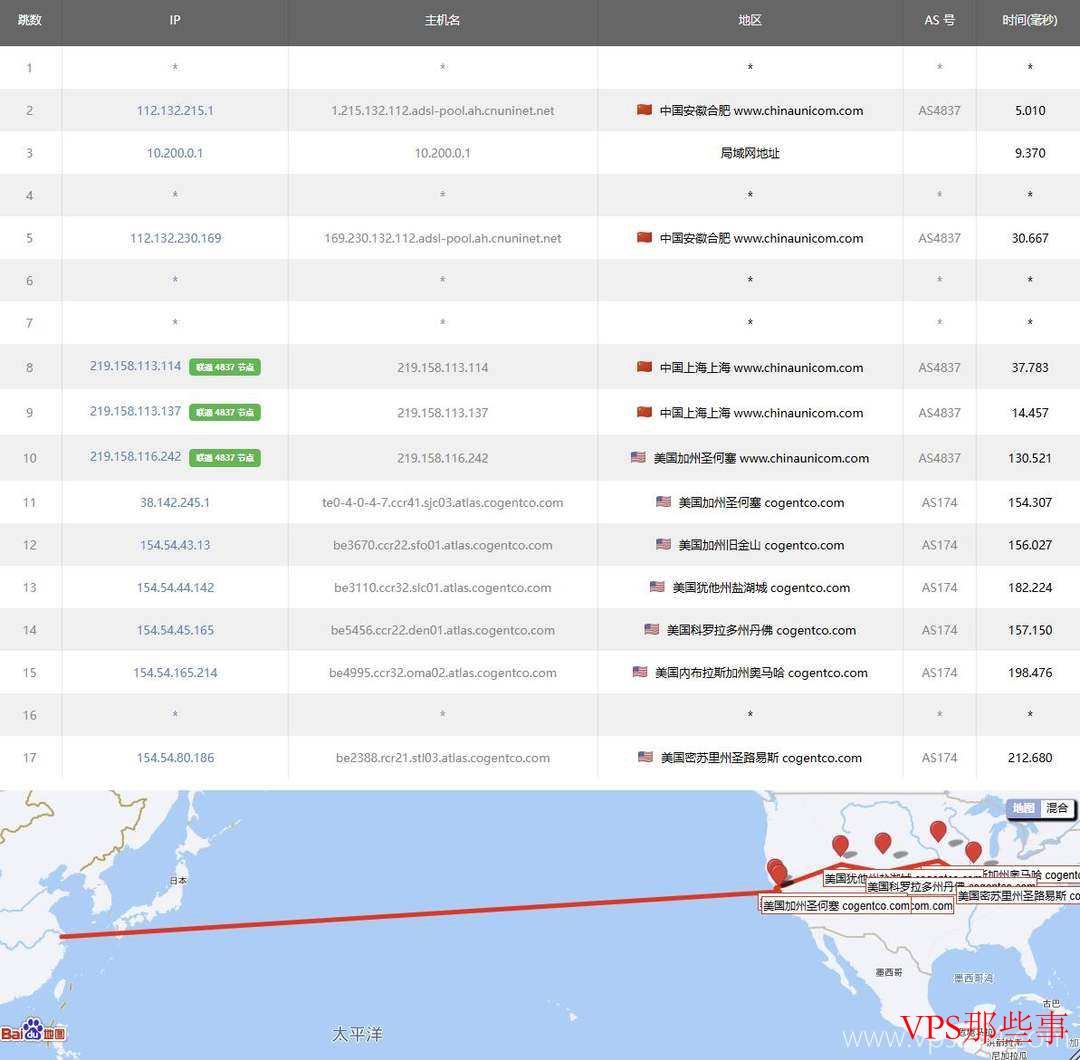Click latency value 212.680
The height and width of the screenshot is (1060, 1080).
1030,758
